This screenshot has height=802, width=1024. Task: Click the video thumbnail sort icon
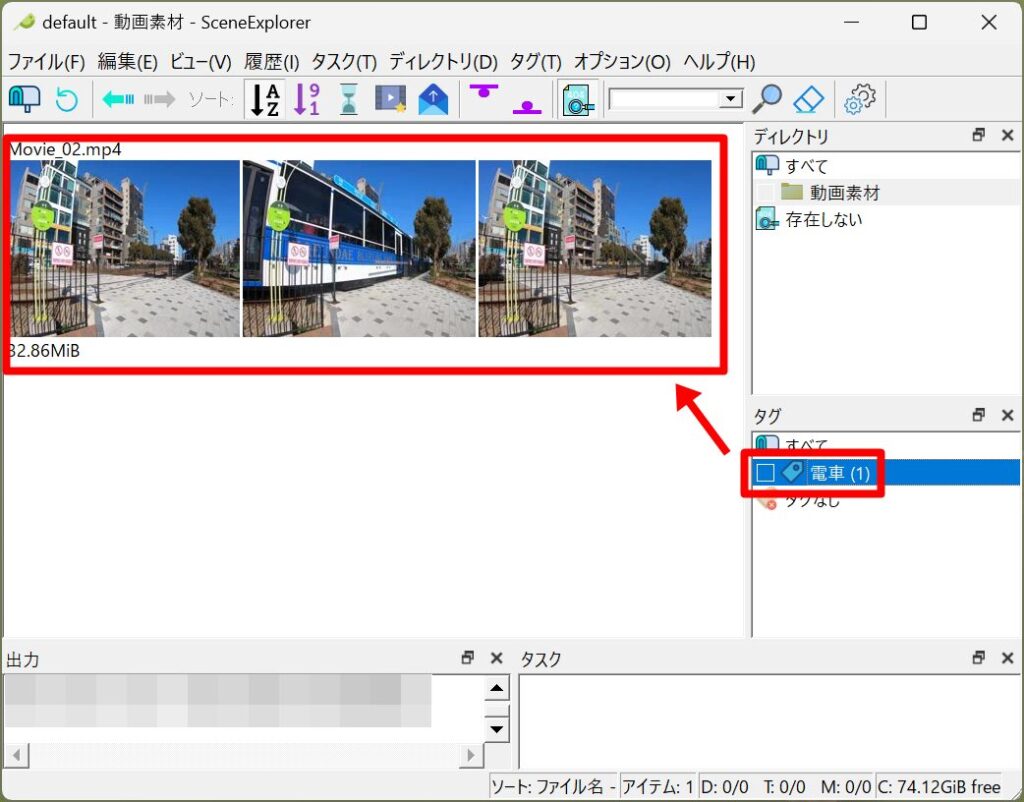tap(390, 98)
